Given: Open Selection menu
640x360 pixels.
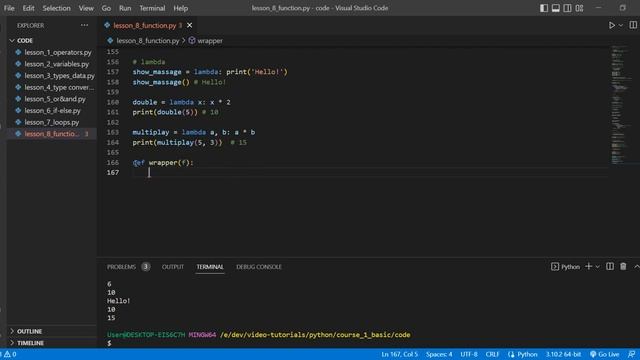Looking at the screenshot, I should tap(56, 8).
